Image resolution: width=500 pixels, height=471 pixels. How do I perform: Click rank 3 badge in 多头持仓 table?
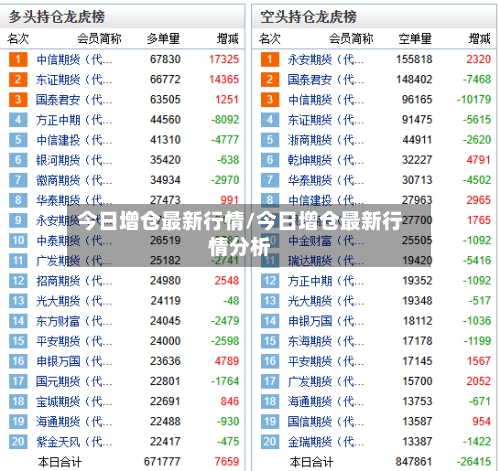18,100
